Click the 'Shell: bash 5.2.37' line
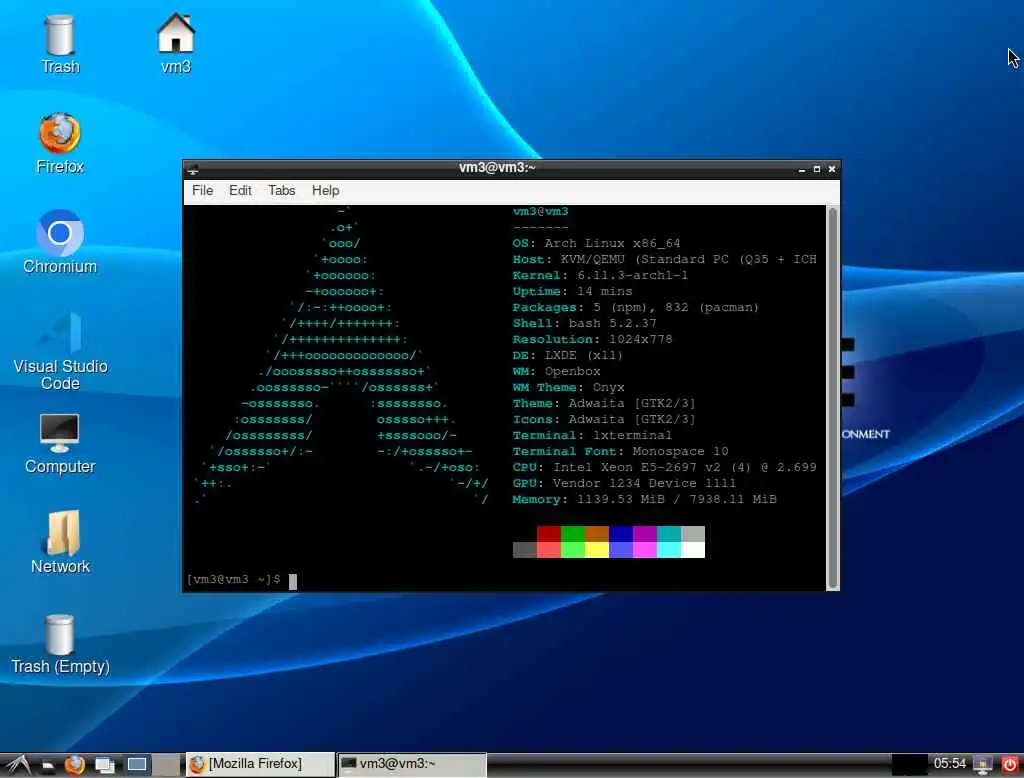 point(584,323)
